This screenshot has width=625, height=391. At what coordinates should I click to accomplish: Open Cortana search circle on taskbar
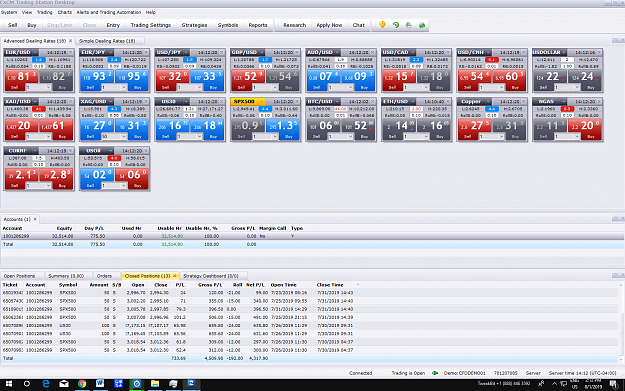27,384
